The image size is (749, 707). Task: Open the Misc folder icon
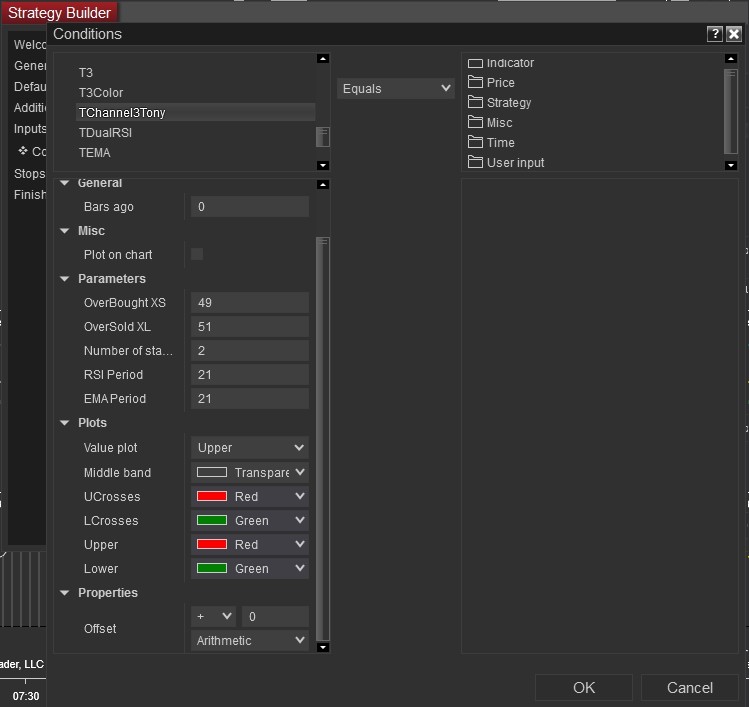click(x=475, y=122)
